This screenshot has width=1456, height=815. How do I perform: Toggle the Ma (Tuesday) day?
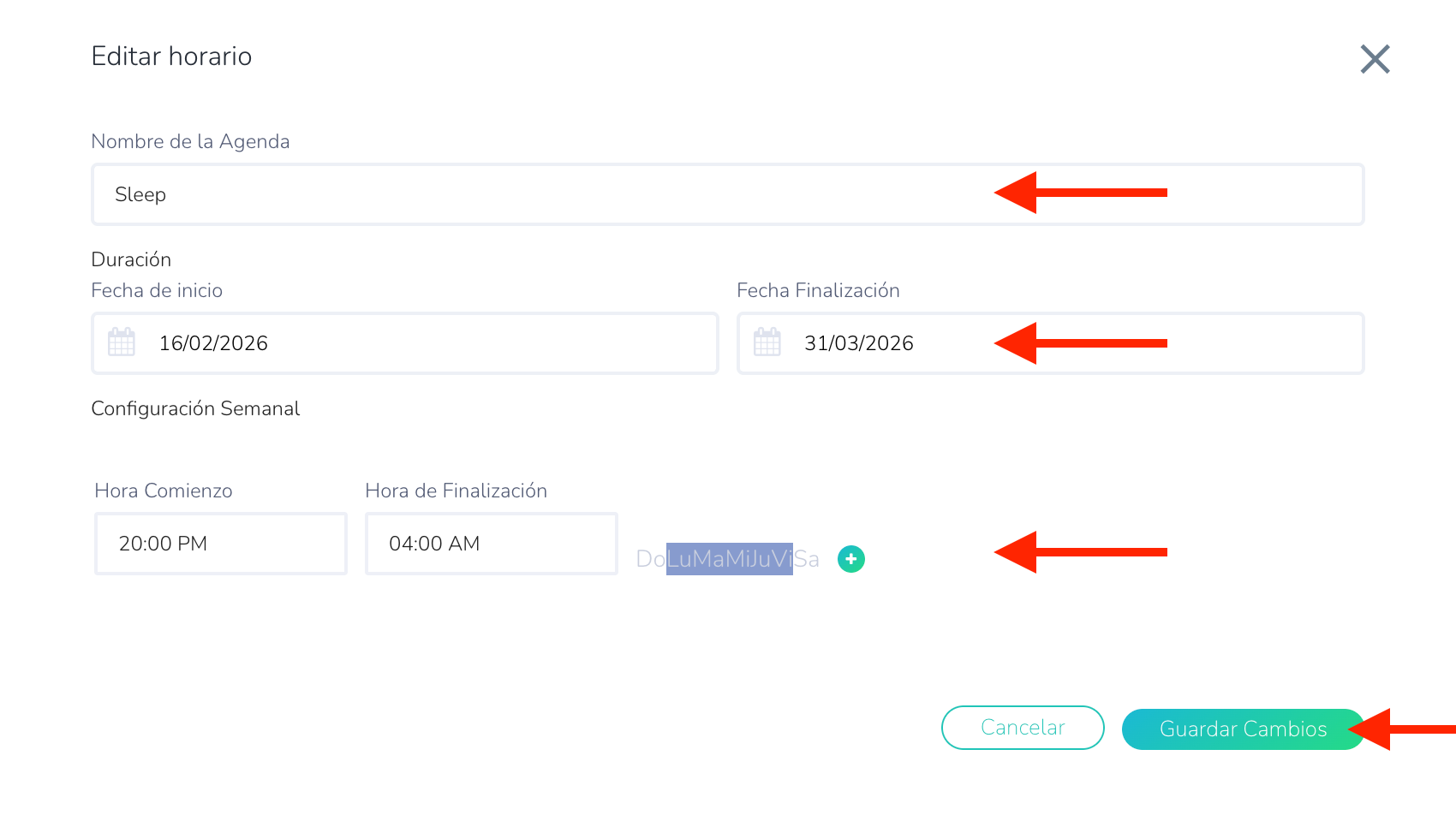click(x=708, y=559)
